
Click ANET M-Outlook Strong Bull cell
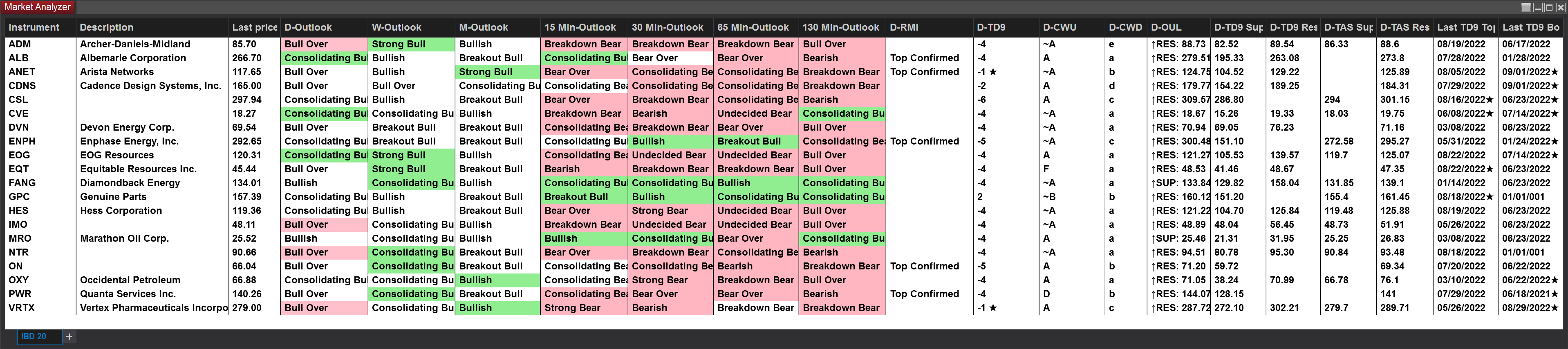497,72
